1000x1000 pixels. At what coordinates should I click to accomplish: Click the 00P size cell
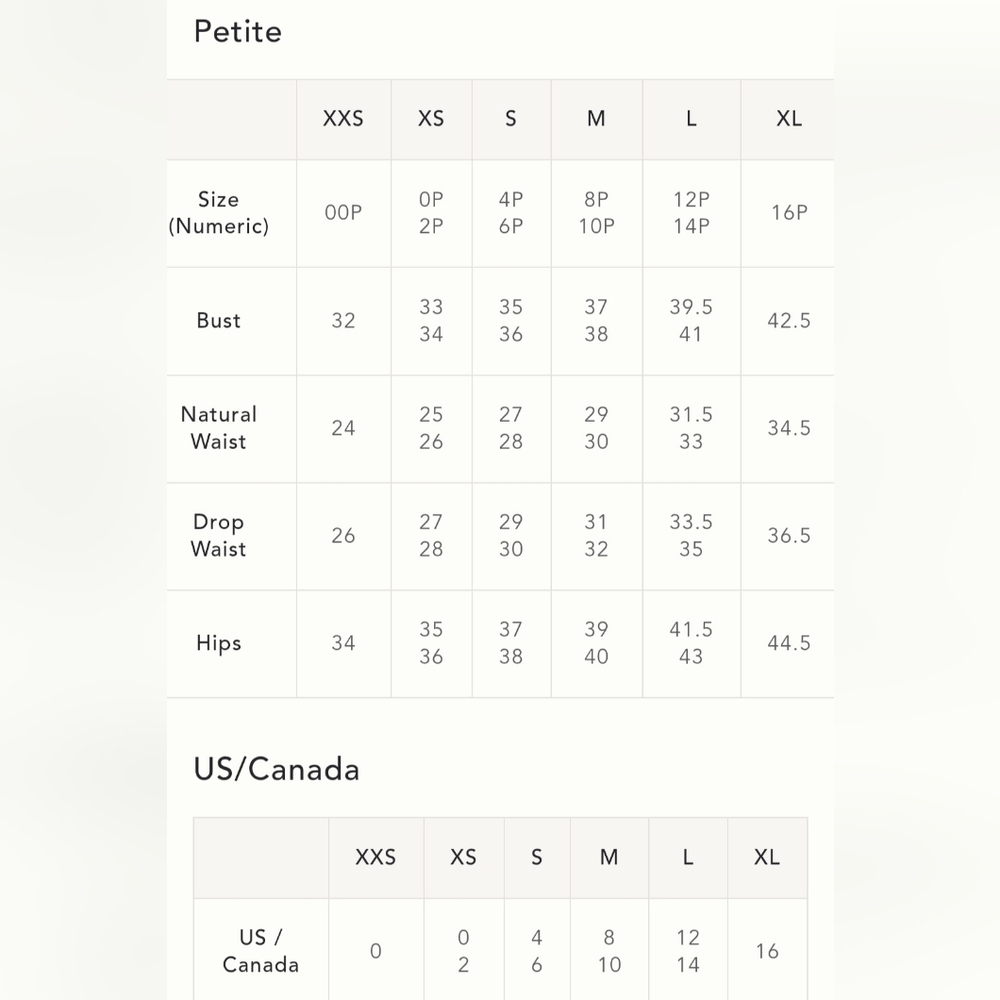(343, 213)
